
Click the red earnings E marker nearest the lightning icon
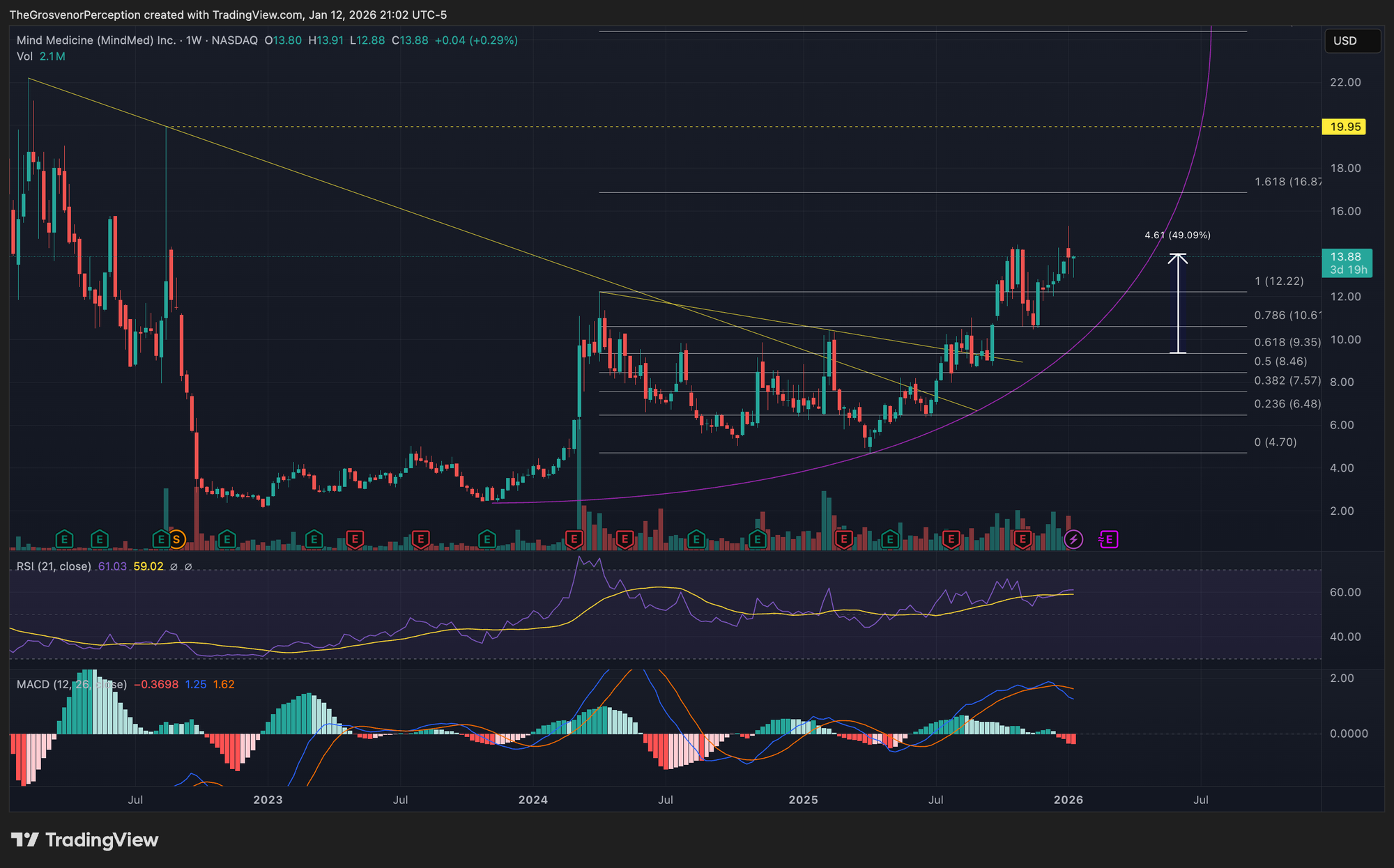click(1022, 538)
